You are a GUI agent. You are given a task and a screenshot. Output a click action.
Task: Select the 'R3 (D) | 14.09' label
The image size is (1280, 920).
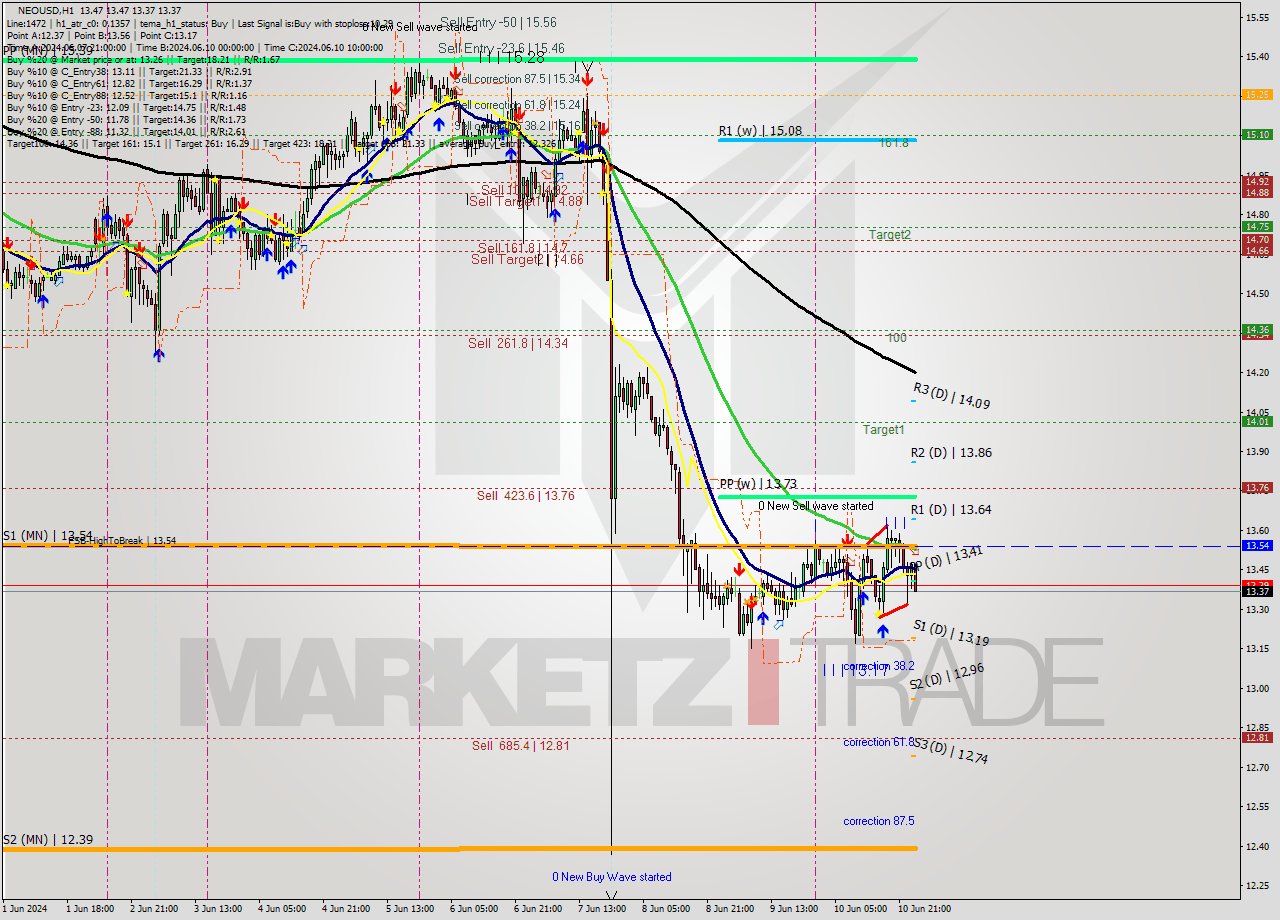tap(952, 395)
